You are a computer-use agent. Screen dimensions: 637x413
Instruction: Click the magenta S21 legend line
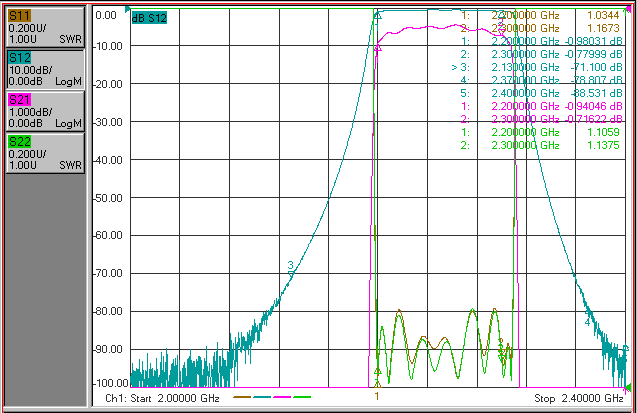pos(282,397)
